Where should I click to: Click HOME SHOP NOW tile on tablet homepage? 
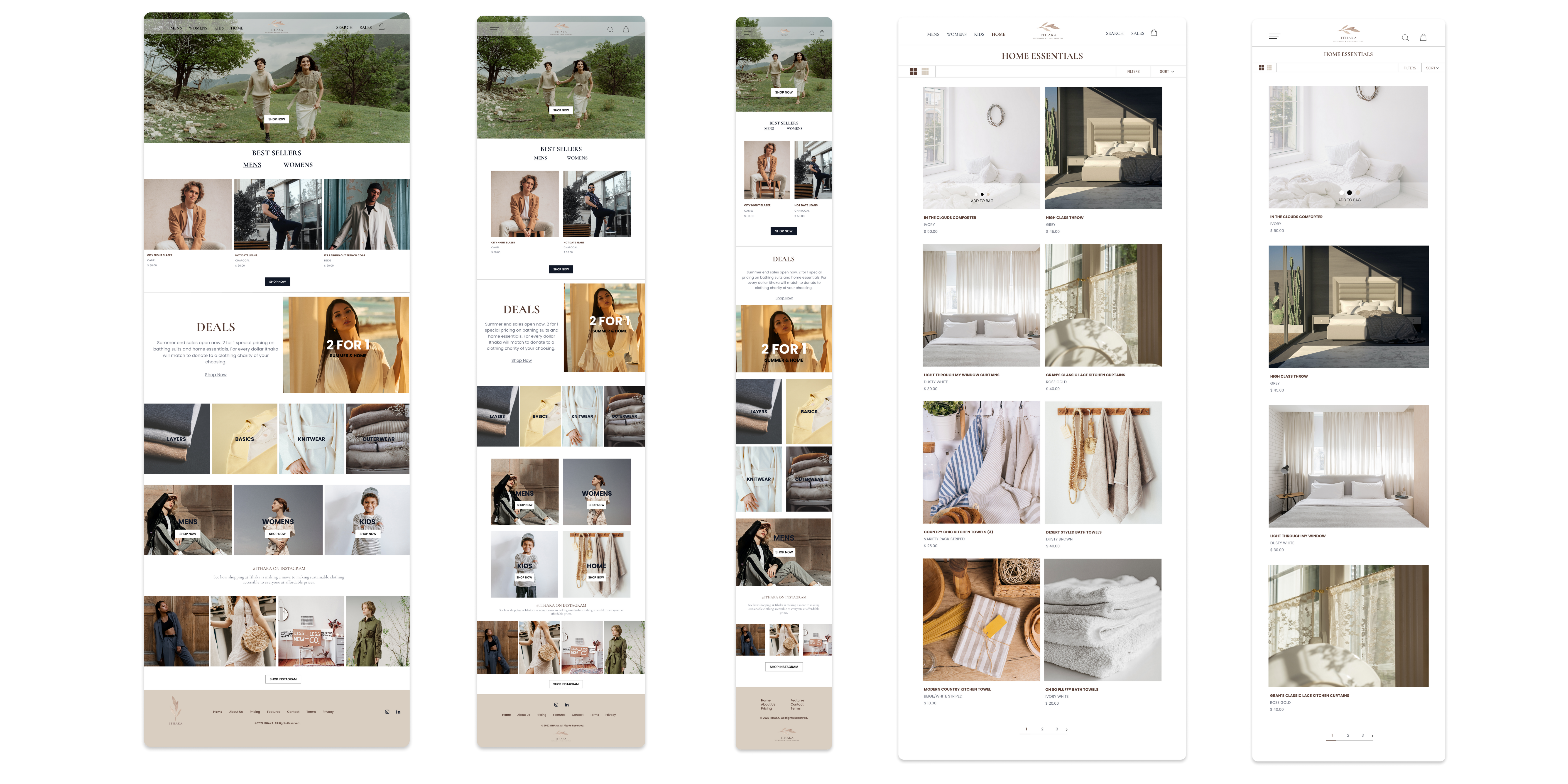click(x=597, y=564)
